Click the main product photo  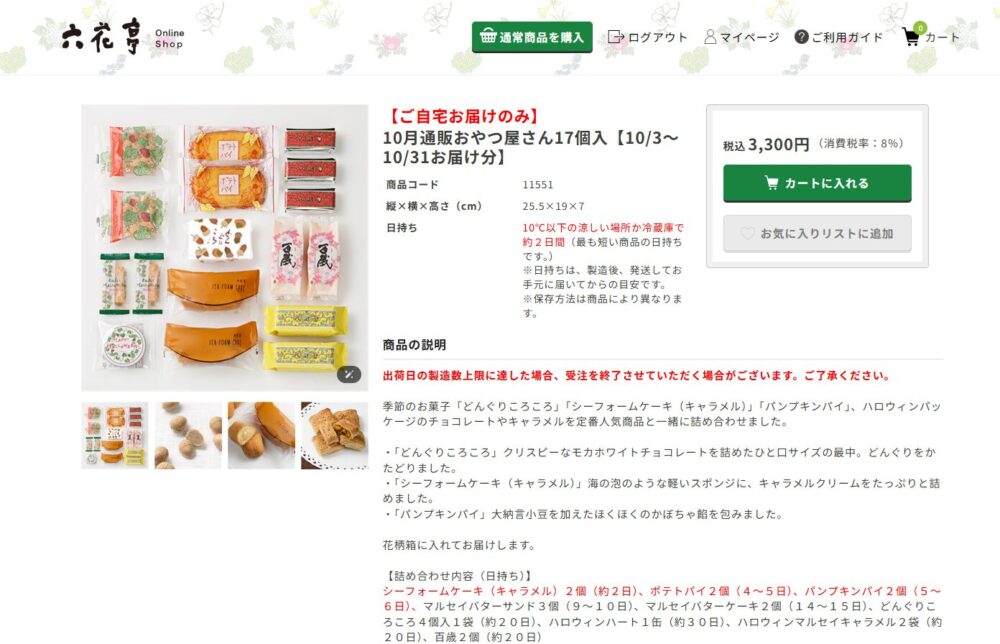(x=225, y=248)
